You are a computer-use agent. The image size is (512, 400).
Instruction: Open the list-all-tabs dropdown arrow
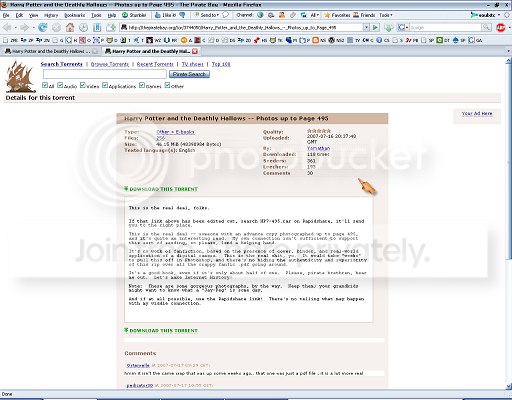coord(508,51)
